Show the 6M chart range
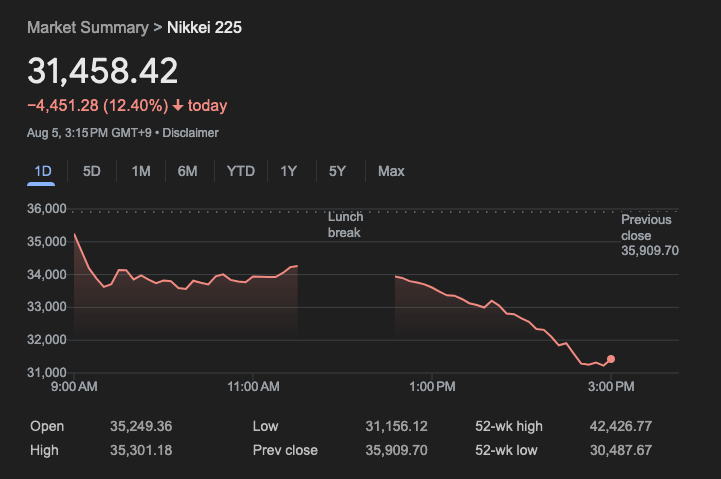This screenshot has height=479, width=721. point(187,171)
